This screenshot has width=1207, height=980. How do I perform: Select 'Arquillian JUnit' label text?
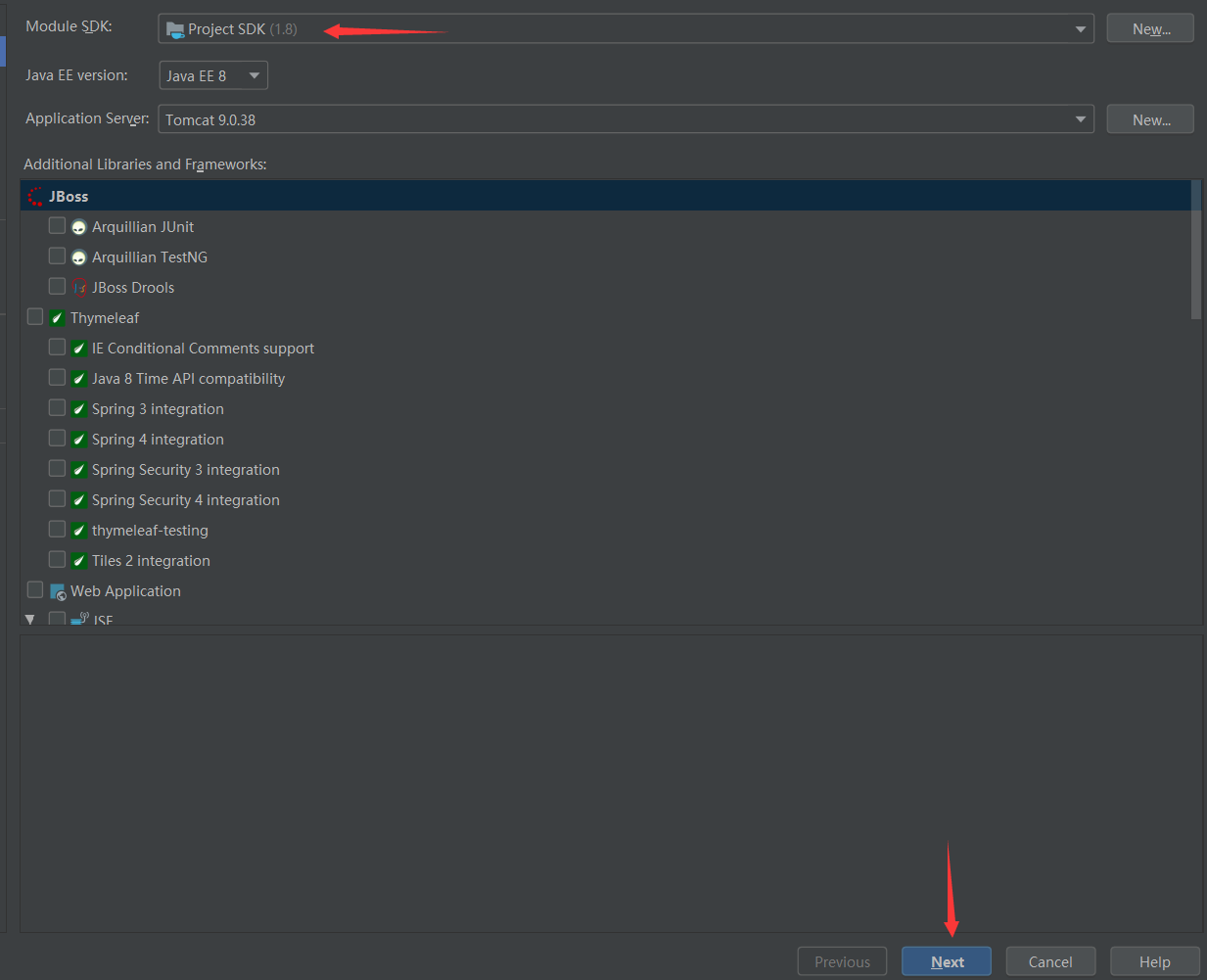pos(143,227)
